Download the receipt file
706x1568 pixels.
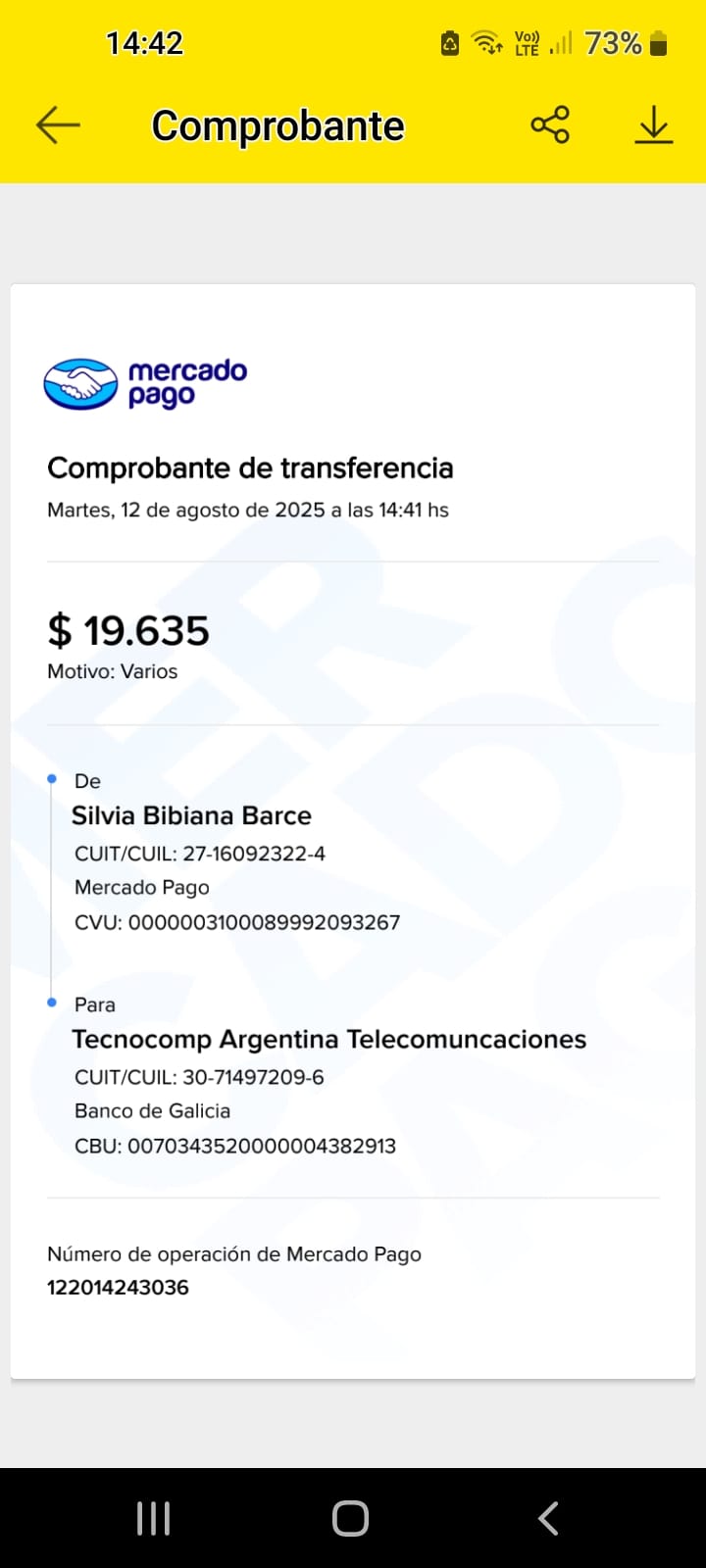pos(653,125)
